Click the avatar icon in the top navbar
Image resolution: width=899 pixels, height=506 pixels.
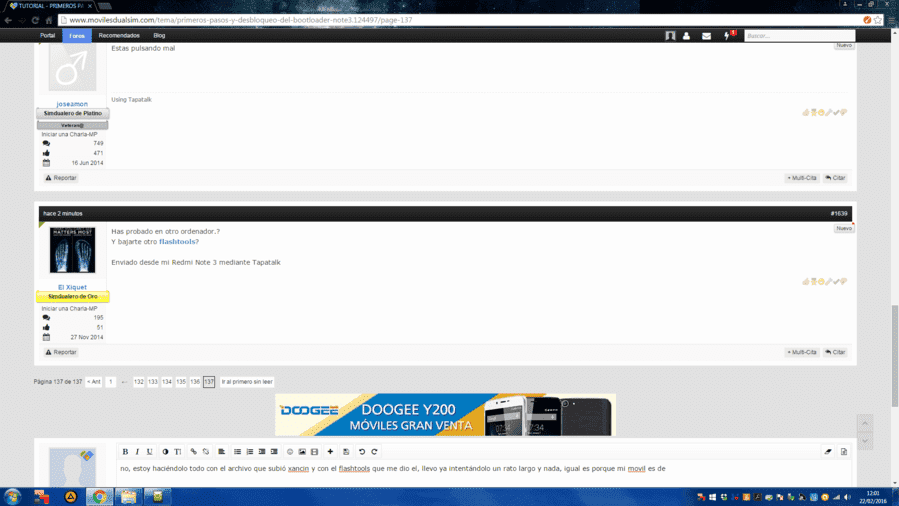tap(670, 36)
